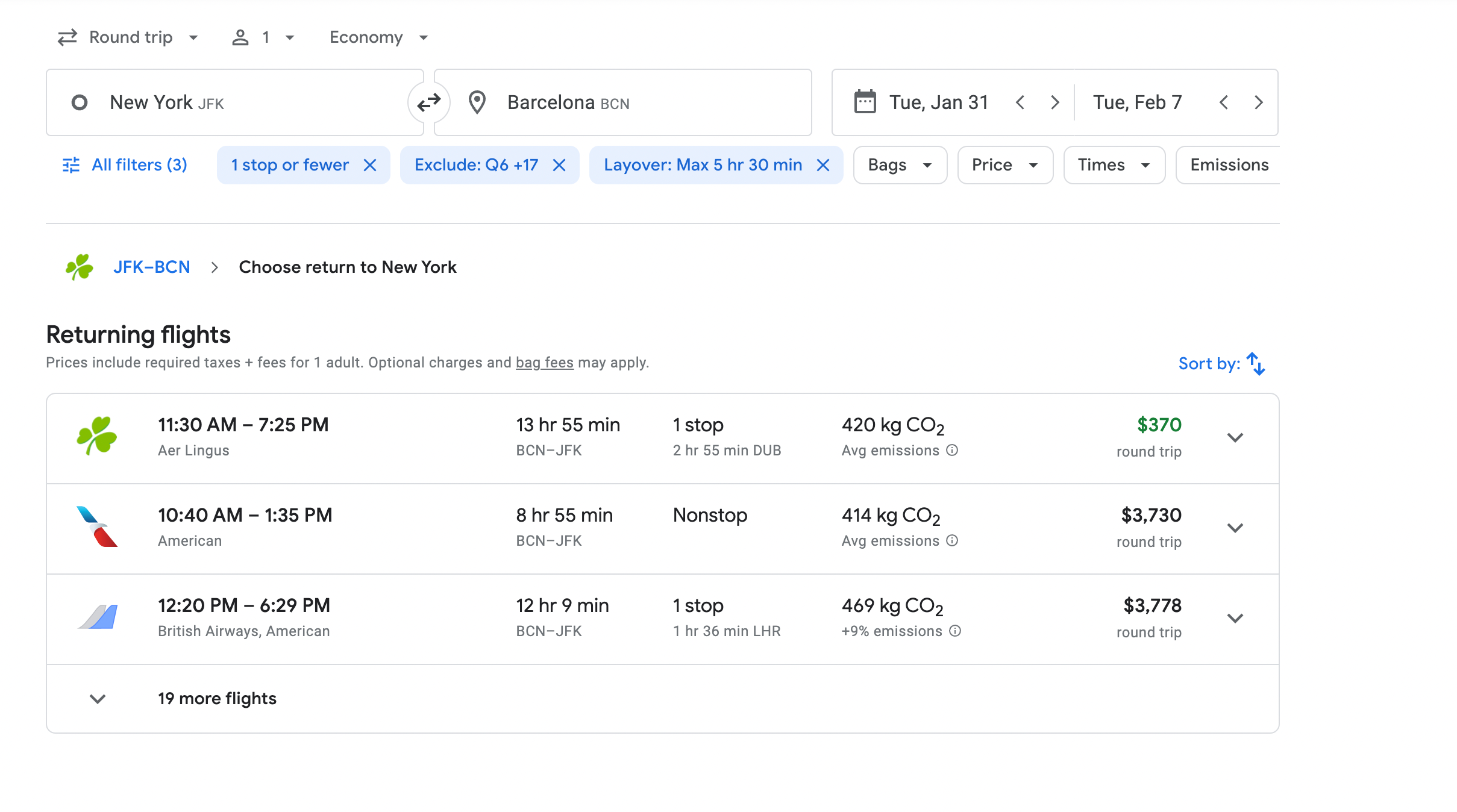The width and height of the screenshot is (1457, 812).
Task: Click the Sort by arrows icon
Action: (x=1256, y=364)
